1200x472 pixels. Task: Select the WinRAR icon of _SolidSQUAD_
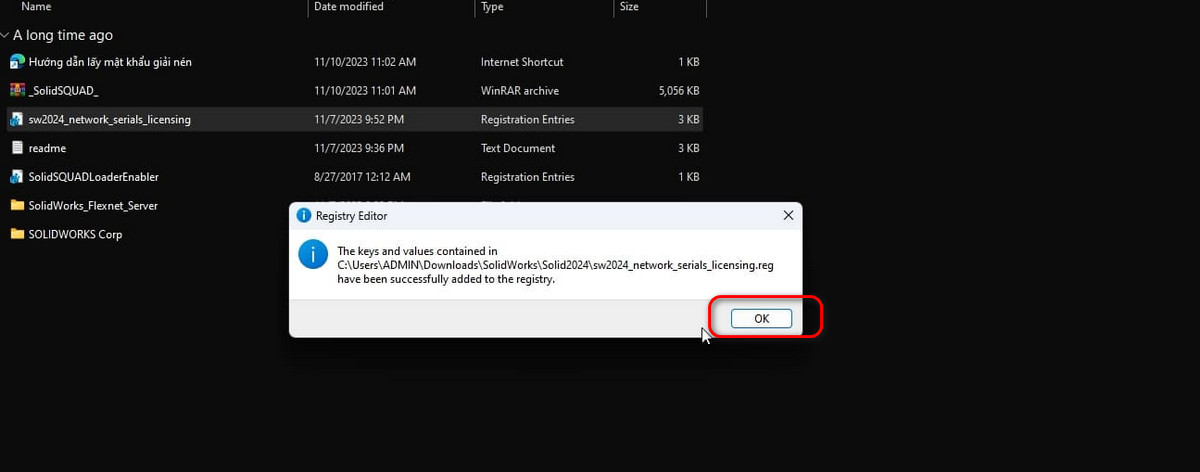click(x=16, y=91)
